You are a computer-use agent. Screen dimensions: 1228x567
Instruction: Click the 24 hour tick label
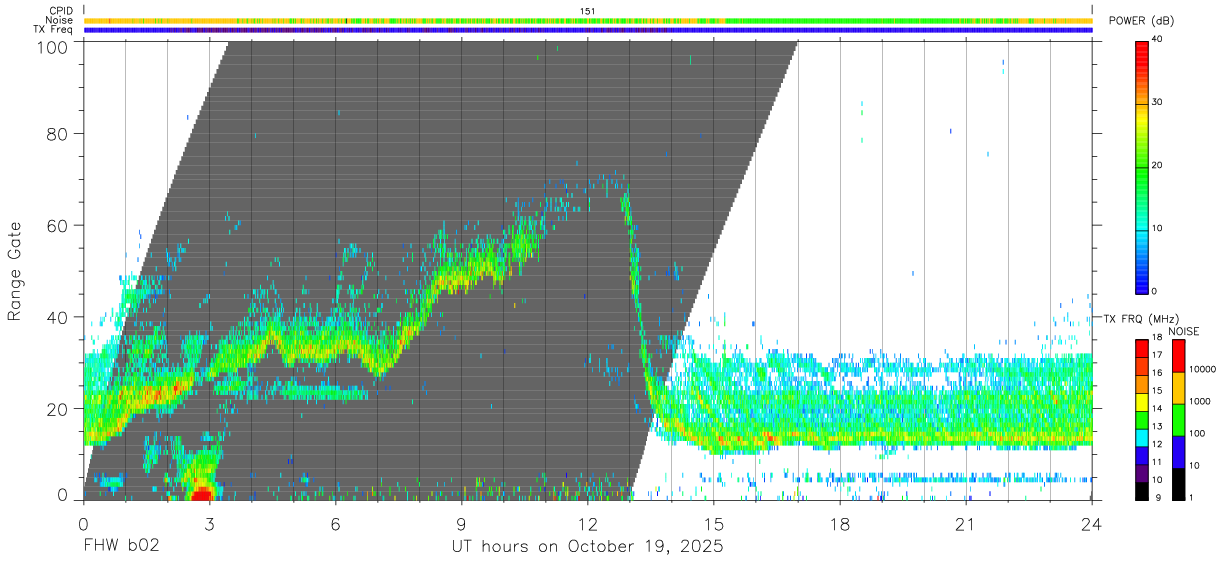point(1092,523)
